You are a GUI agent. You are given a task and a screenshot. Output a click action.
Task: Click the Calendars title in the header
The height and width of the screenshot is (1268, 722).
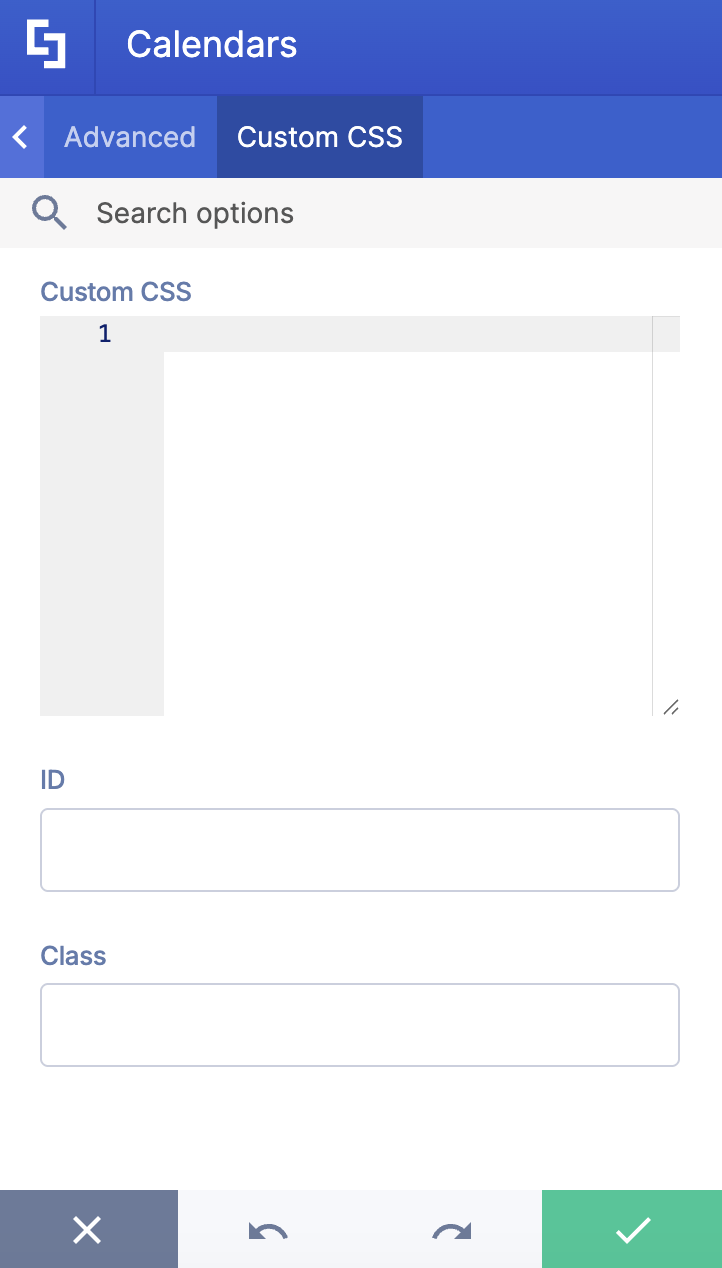[211, 44]
